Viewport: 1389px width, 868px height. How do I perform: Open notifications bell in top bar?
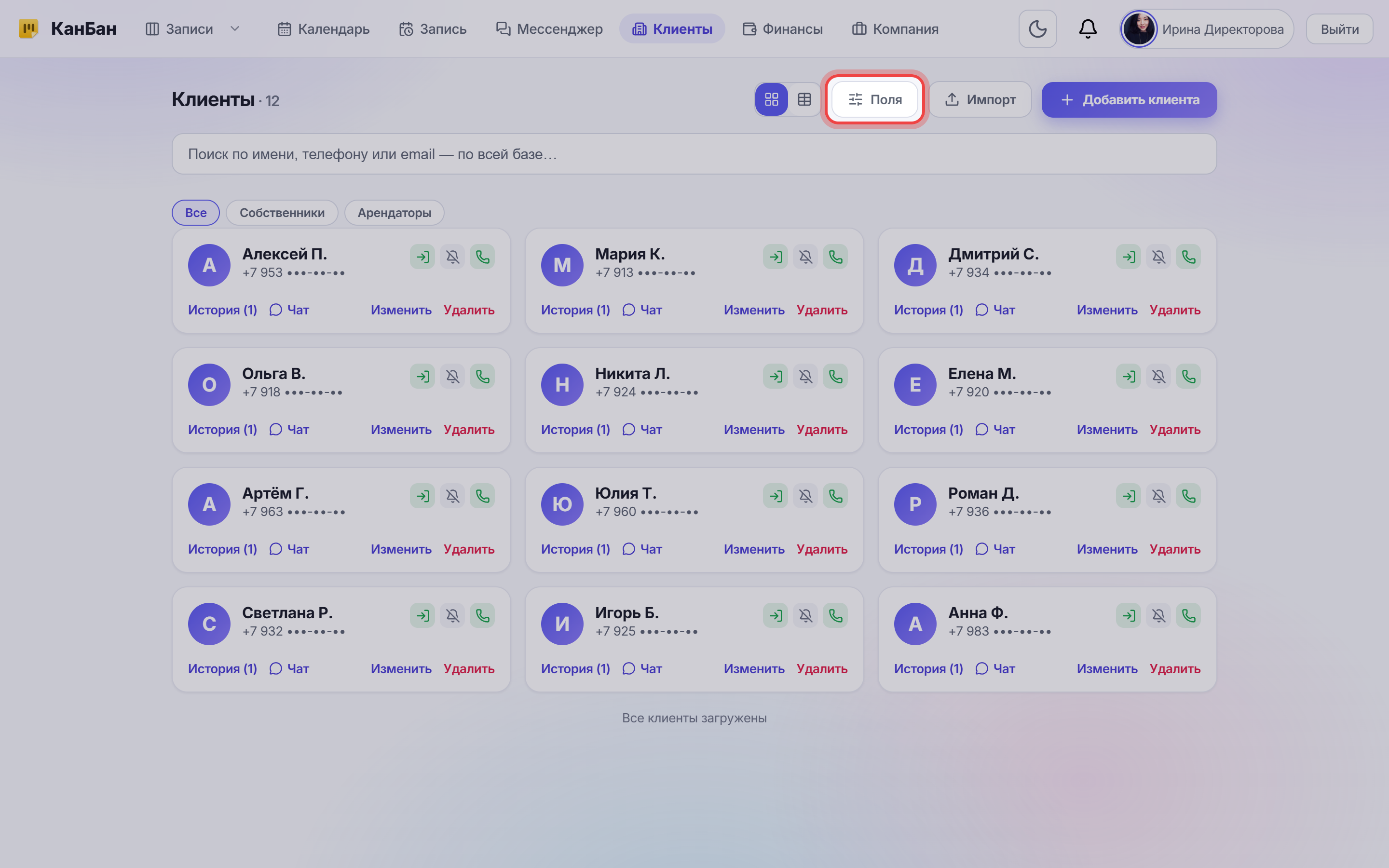[x=1088, y=29]
